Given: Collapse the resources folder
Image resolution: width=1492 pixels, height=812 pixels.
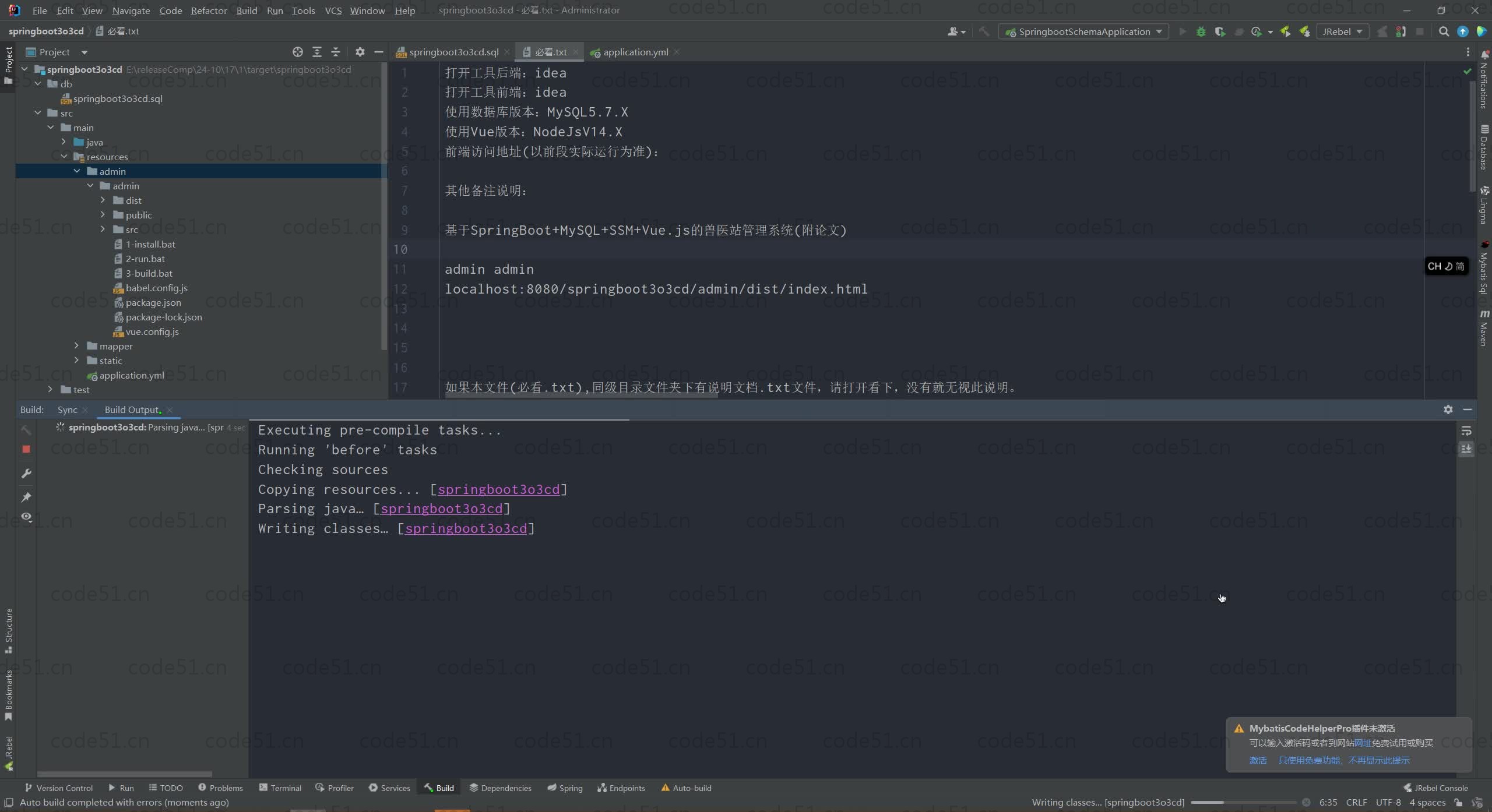Looking at the screenshot, I should click(x=64, y=157).
